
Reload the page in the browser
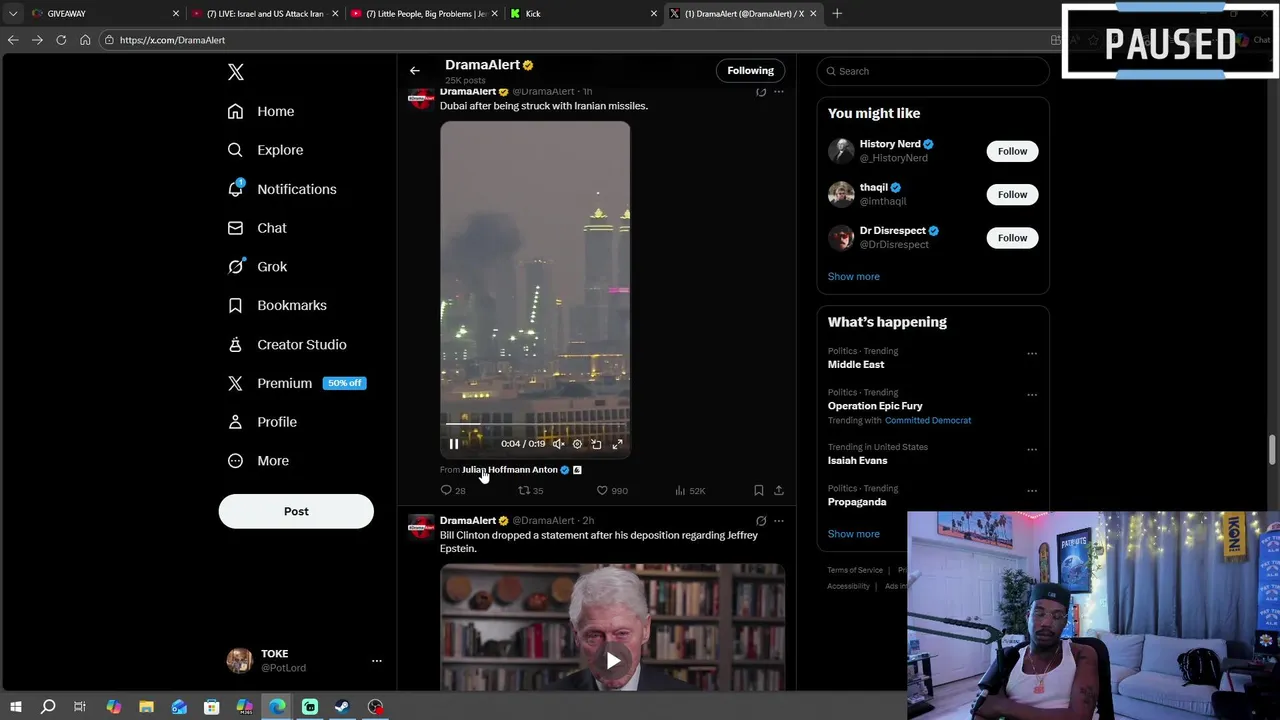(x=61, y=40)
